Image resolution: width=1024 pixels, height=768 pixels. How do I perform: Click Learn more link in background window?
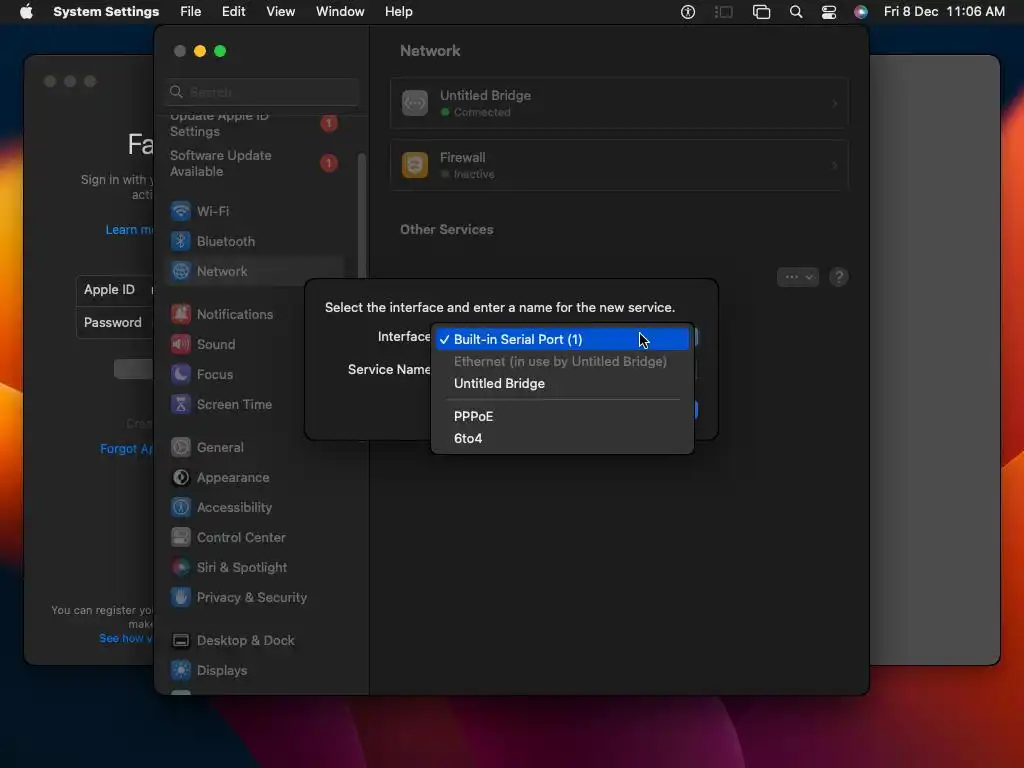(x=129, y=230)
